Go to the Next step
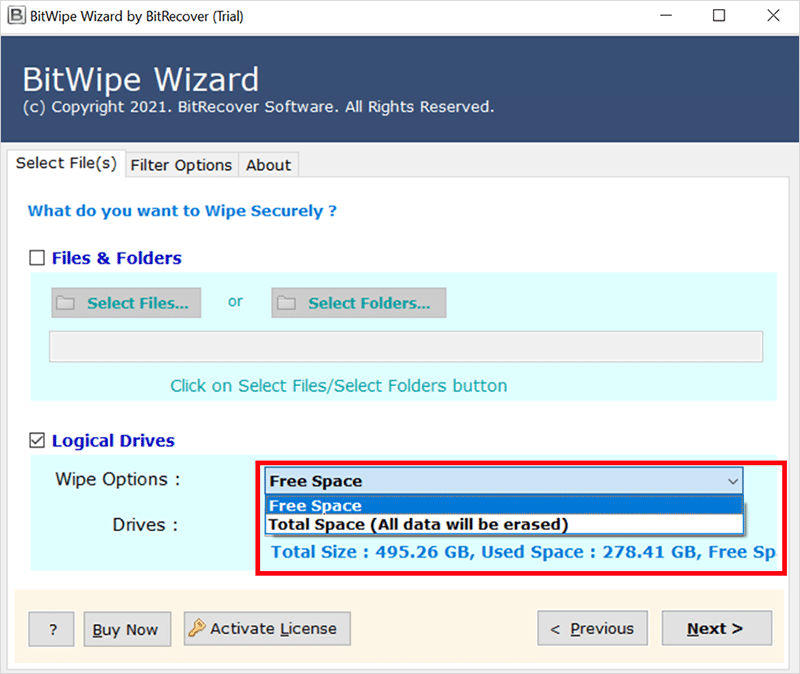This screenshot has height=674, width=800. click(717, 629)
